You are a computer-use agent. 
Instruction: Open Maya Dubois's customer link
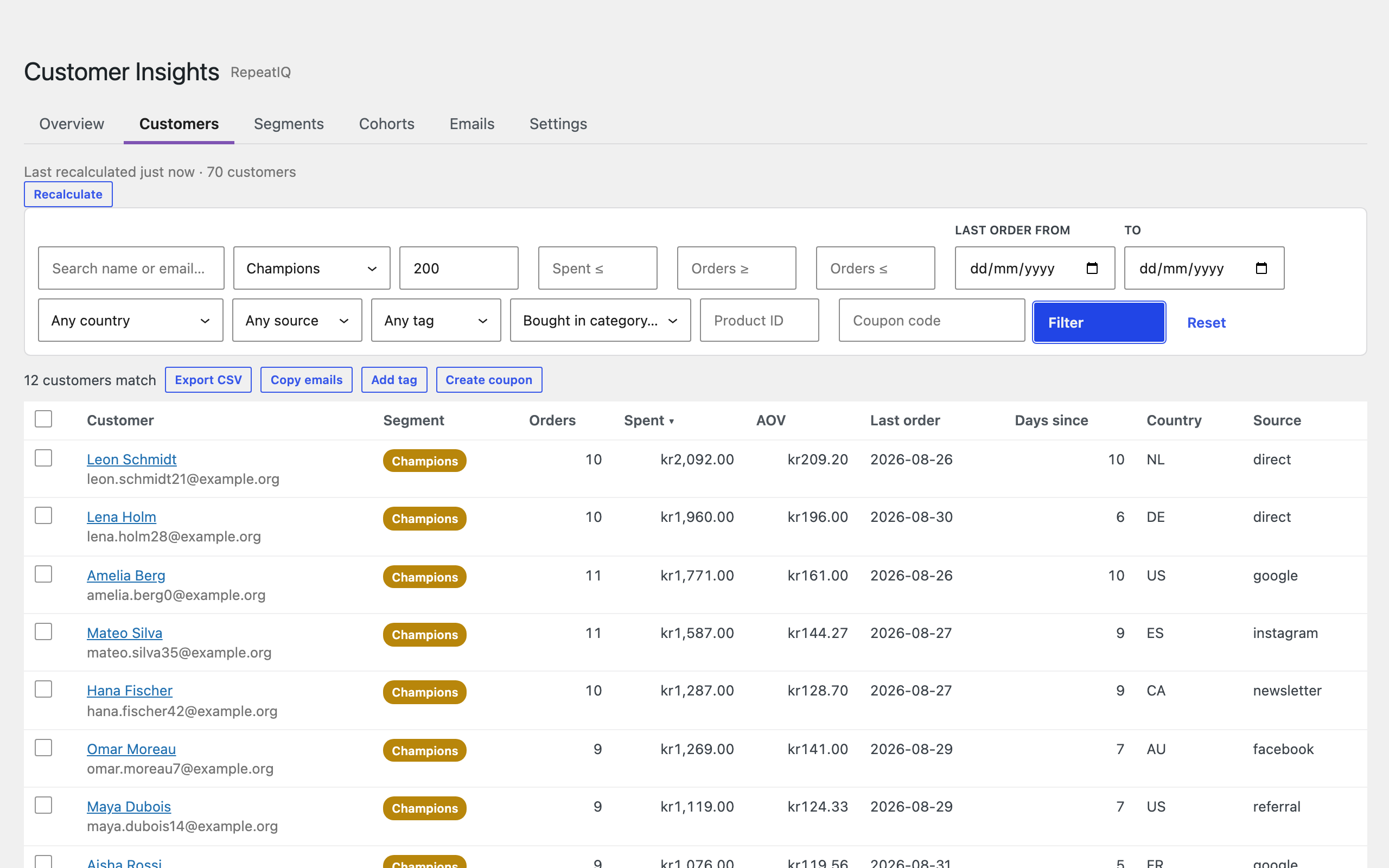[129, 806]
